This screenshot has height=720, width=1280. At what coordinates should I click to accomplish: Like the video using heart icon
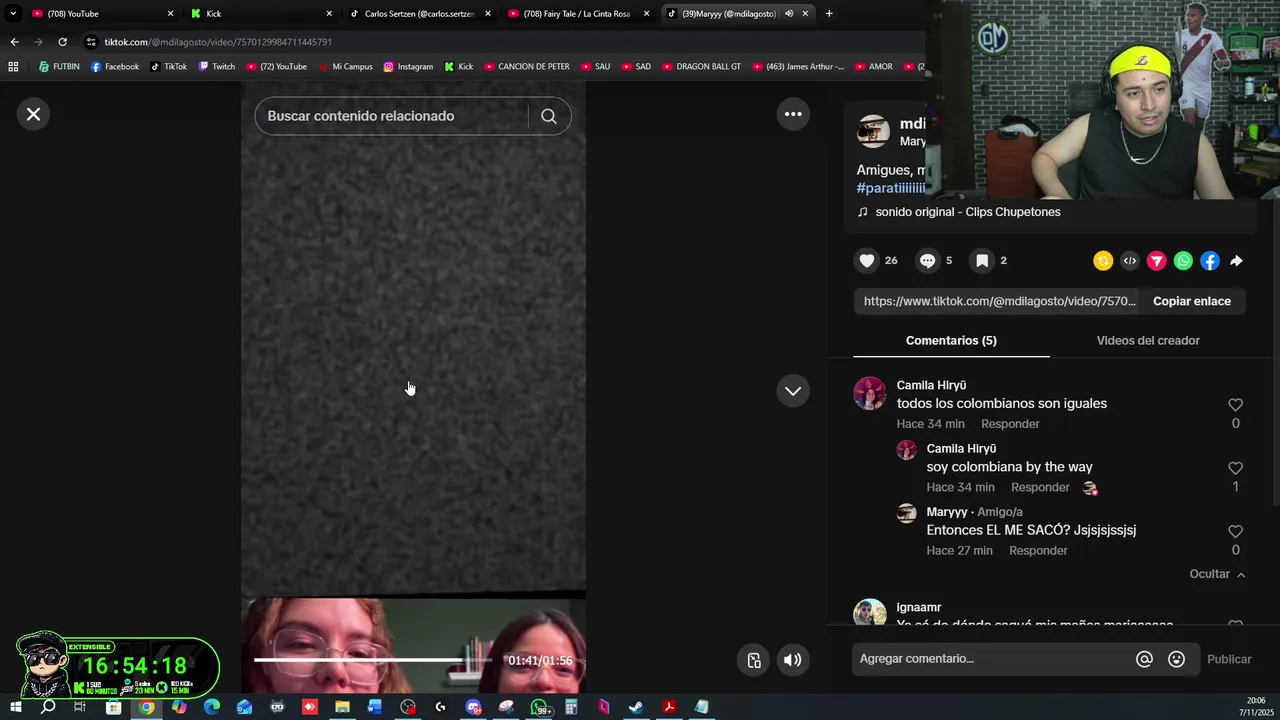(x=867, y=261)
